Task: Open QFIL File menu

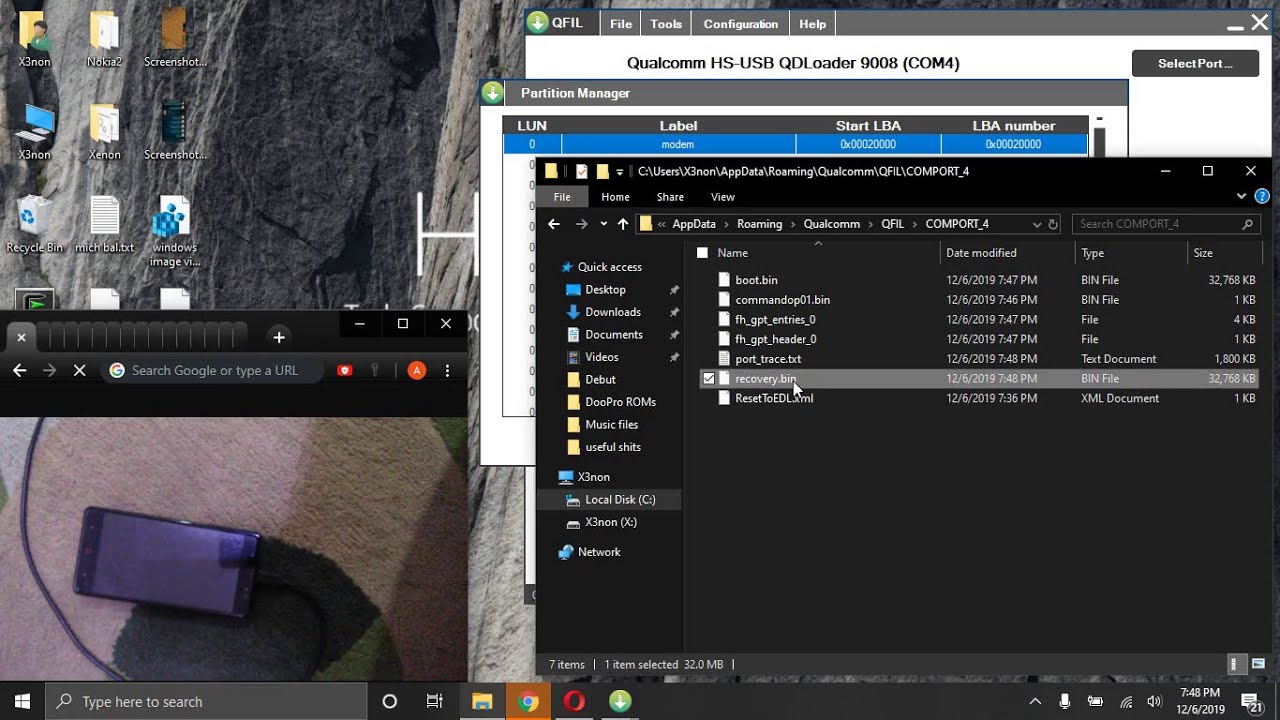Action: coord(621,24)
